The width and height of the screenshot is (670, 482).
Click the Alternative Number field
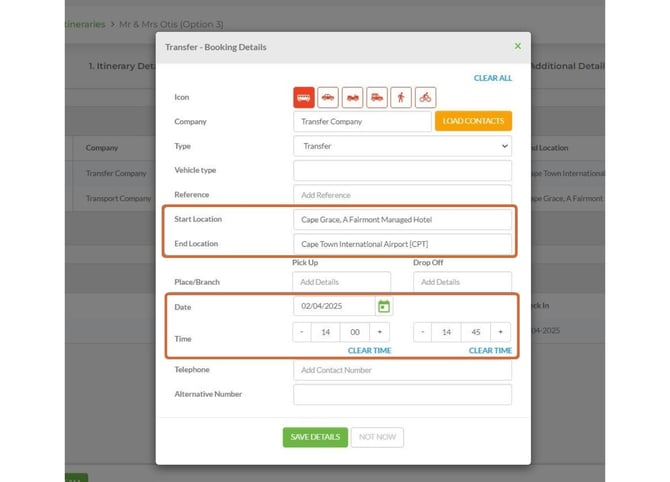coord(403,394)
